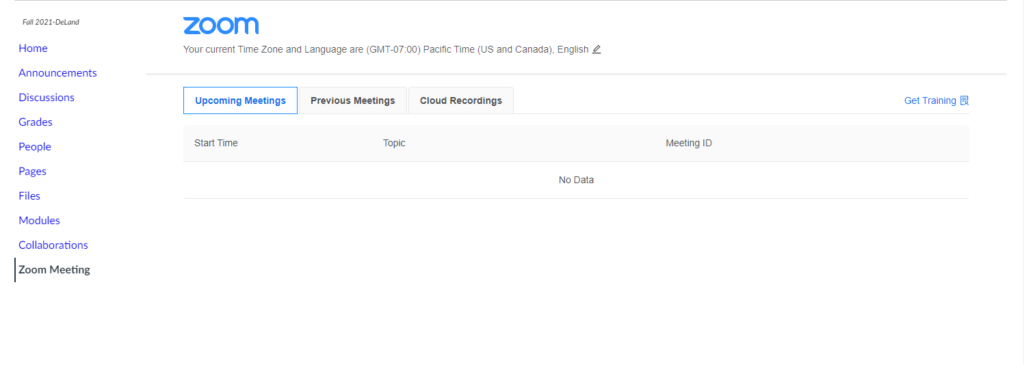Image resolution: width=1024 pixels, height=365 pixels.
Task: Open the Cloud Recordings tab
Action: click(461, 101)
